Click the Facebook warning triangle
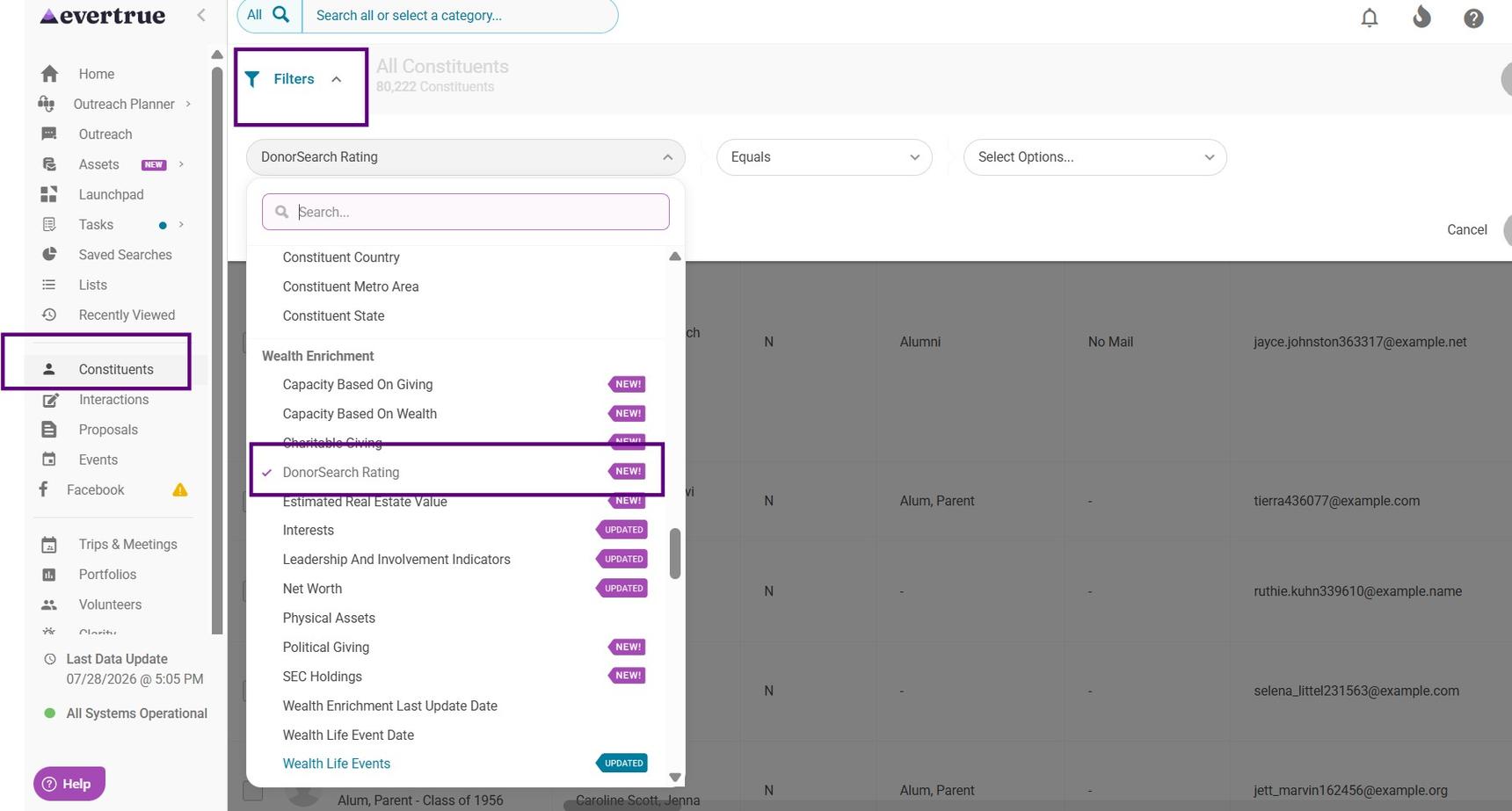Image resolution: width=1512 pixels, height=811 pixels. click(x=180, y=490)
